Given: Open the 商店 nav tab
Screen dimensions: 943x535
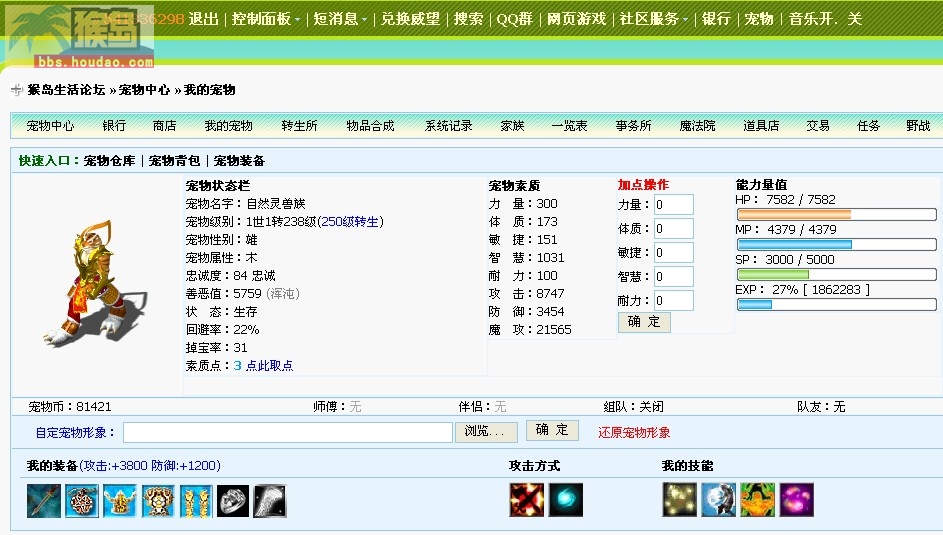Looking at the screenshot, I should click(x=165, y=126).
